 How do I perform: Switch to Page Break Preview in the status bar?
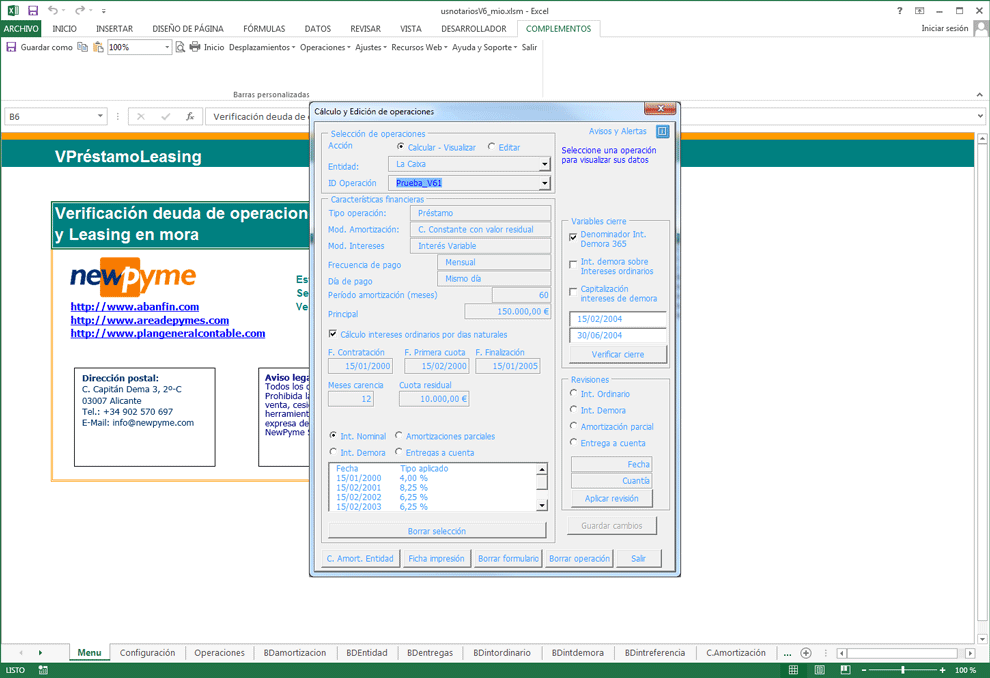tap(845, 670)
